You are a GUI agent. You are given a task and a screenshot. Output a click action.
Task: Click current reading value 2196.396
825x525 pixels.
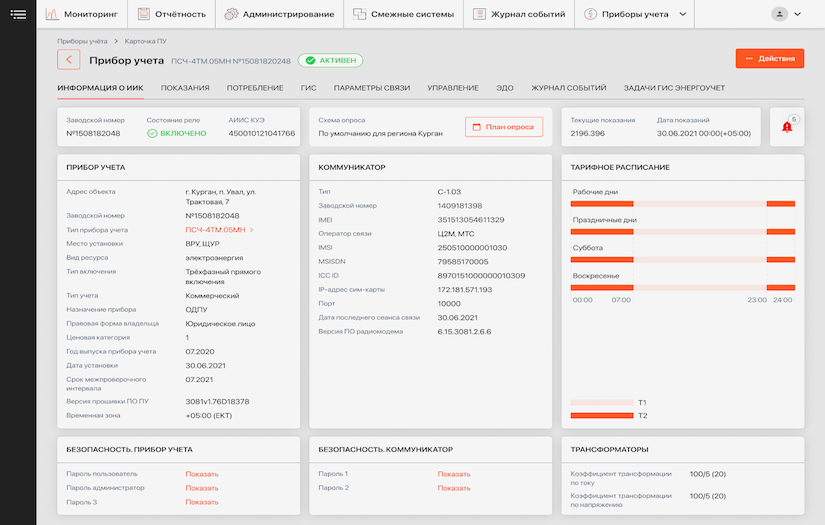point(588,133)
